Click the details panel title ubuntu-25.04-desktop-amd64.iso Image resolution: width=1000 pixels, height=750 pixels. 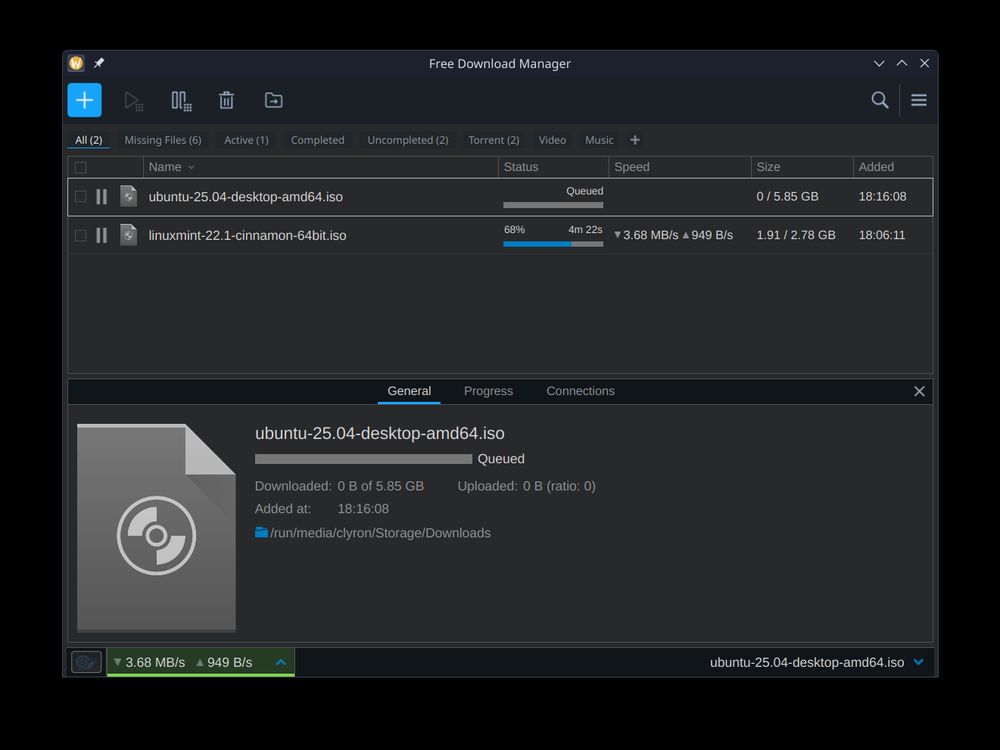379,434
